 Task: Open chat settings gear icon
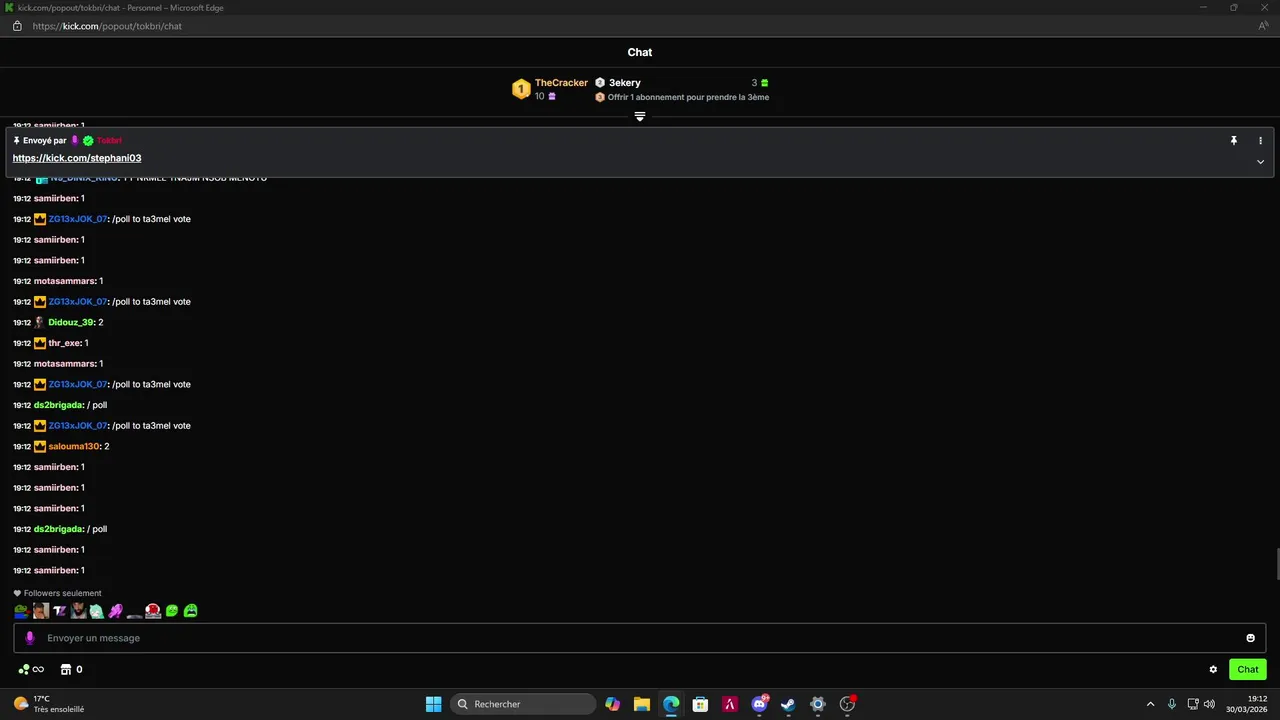1213,670
